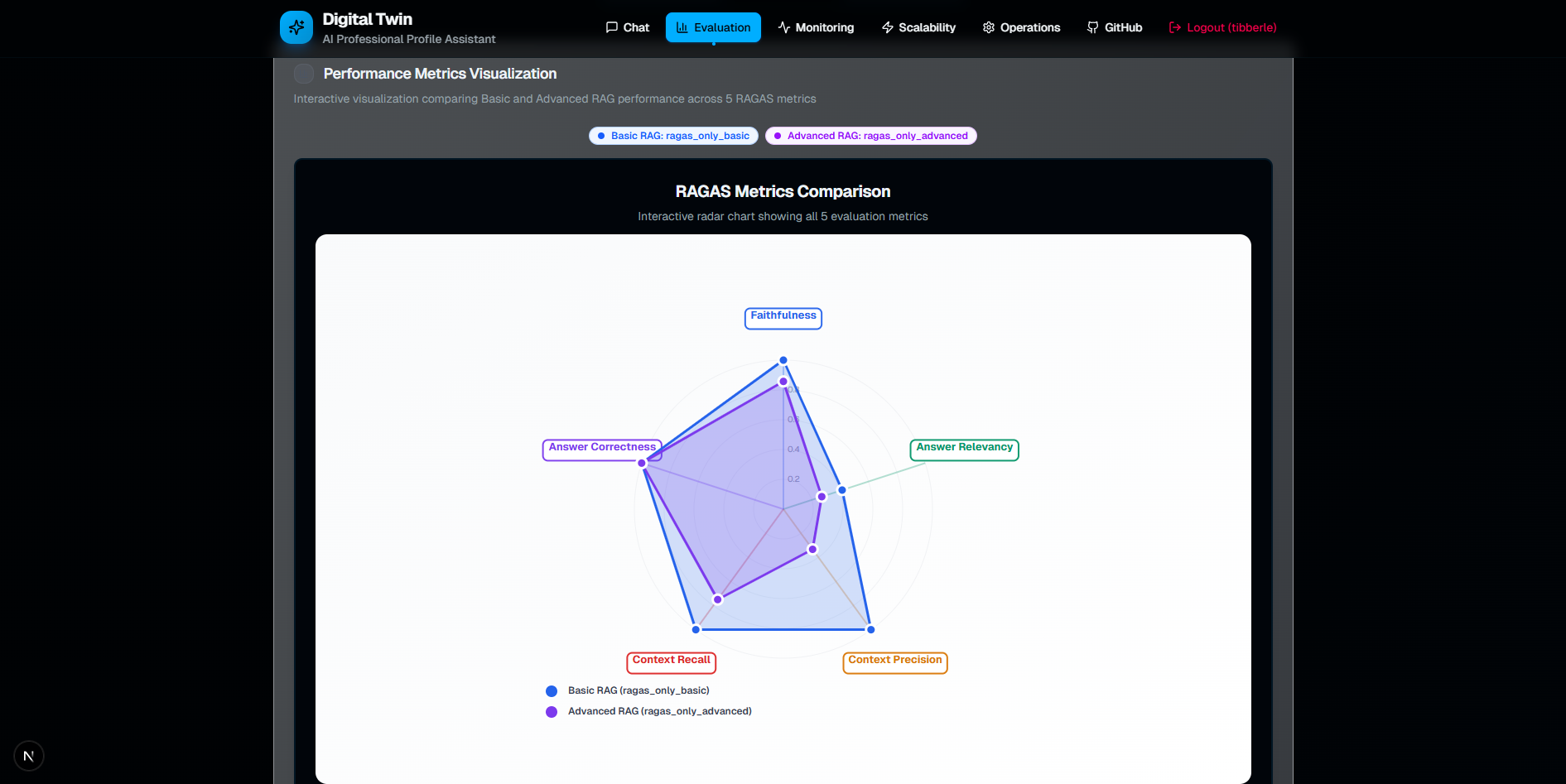The image size is (1566, 784).
Task: Click the lightning bolt Scalability icon
Action: click(886, 27)
